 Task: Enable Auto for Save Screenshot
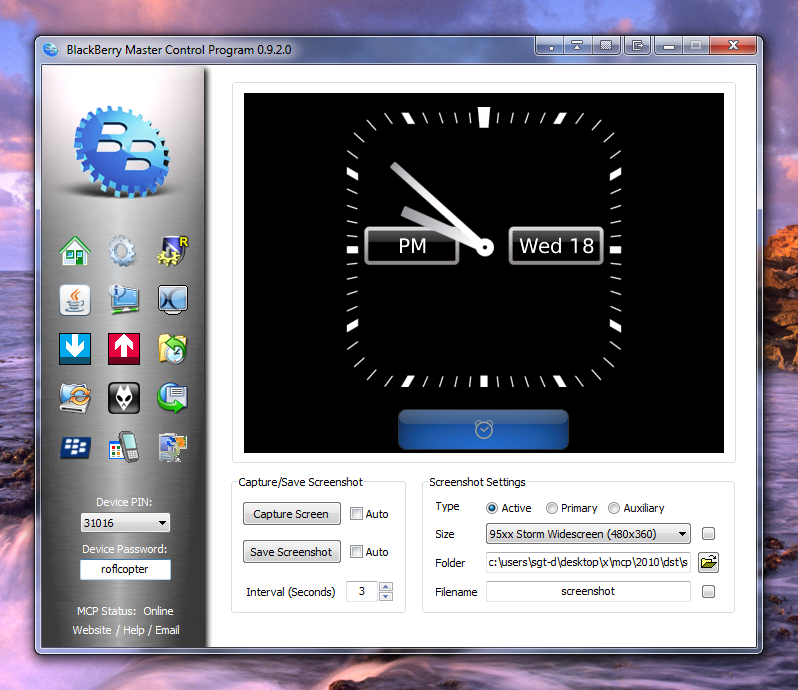point(357,552)
